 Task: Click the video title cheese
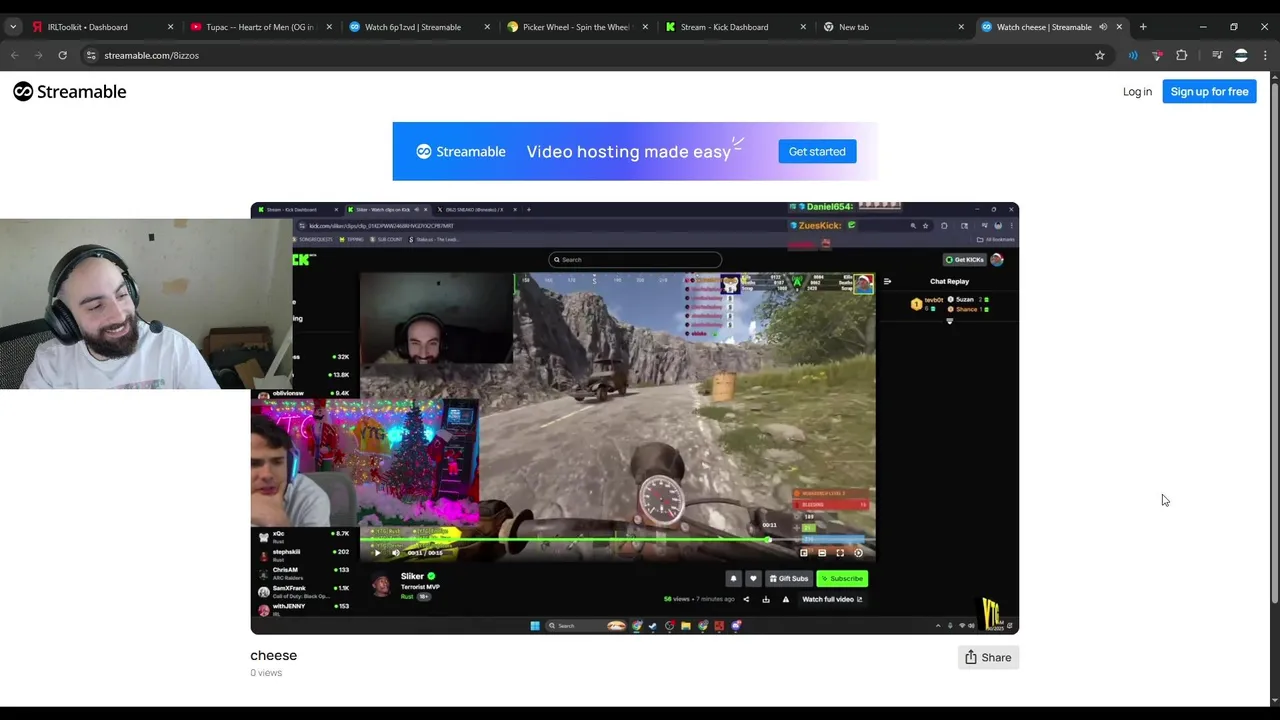pyautogui.click(x=274, y=655)
